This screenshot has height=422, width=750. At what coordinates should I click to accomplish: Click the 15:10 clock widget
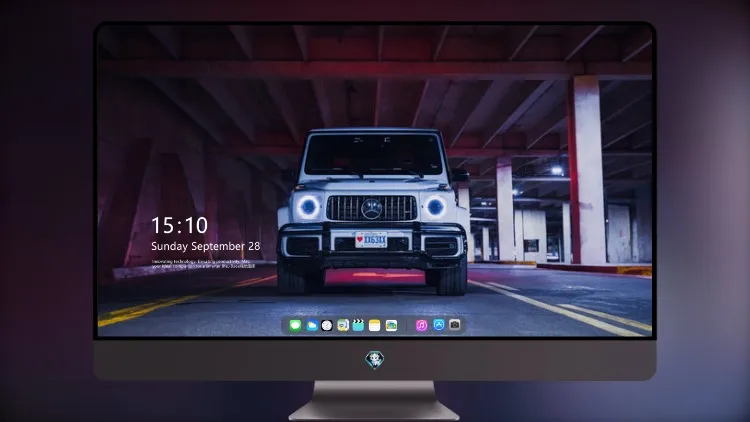click(179, 225)
